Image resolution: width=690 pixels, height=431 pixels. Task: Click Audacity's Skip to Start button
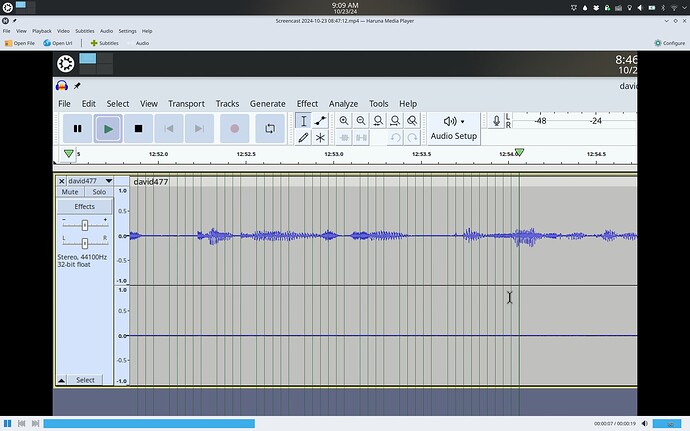tap(169, 129)
